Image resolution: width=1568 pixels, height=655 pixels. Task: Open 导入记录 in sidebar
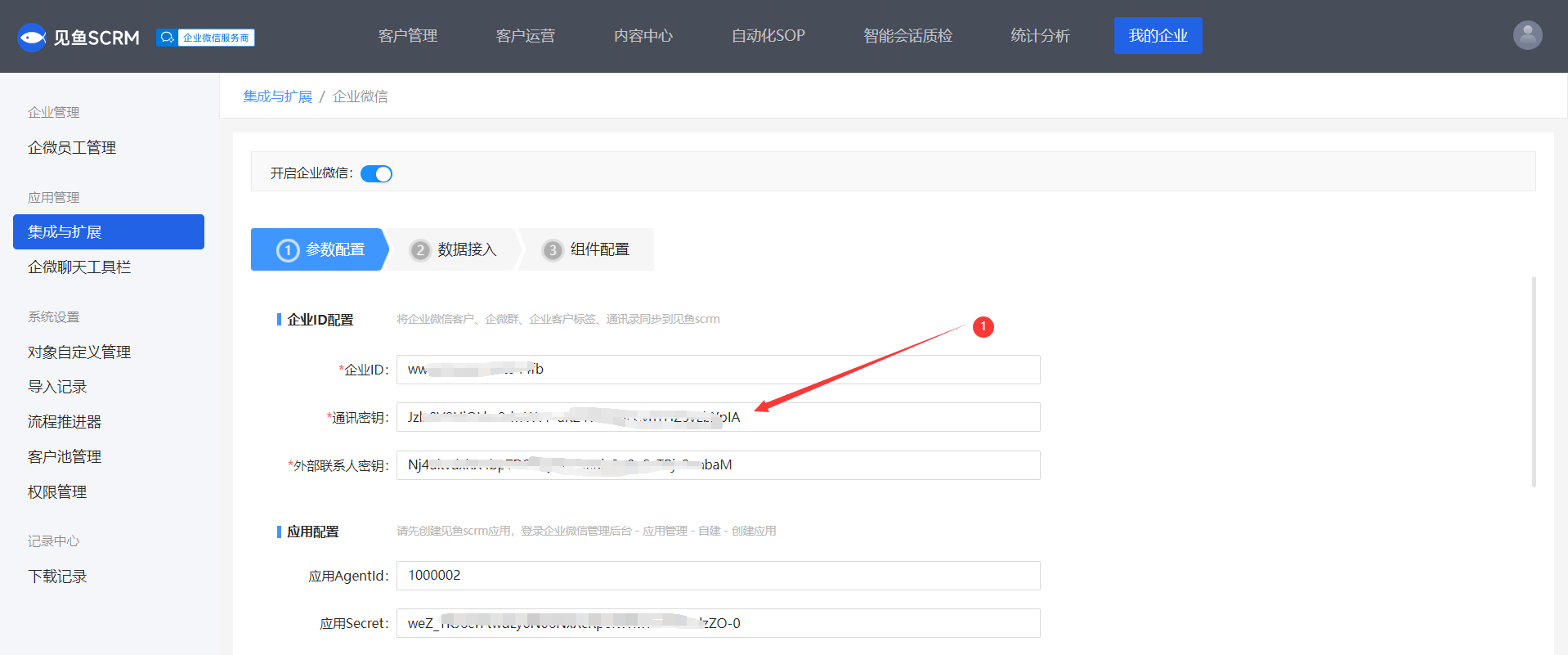click(57, 387)
